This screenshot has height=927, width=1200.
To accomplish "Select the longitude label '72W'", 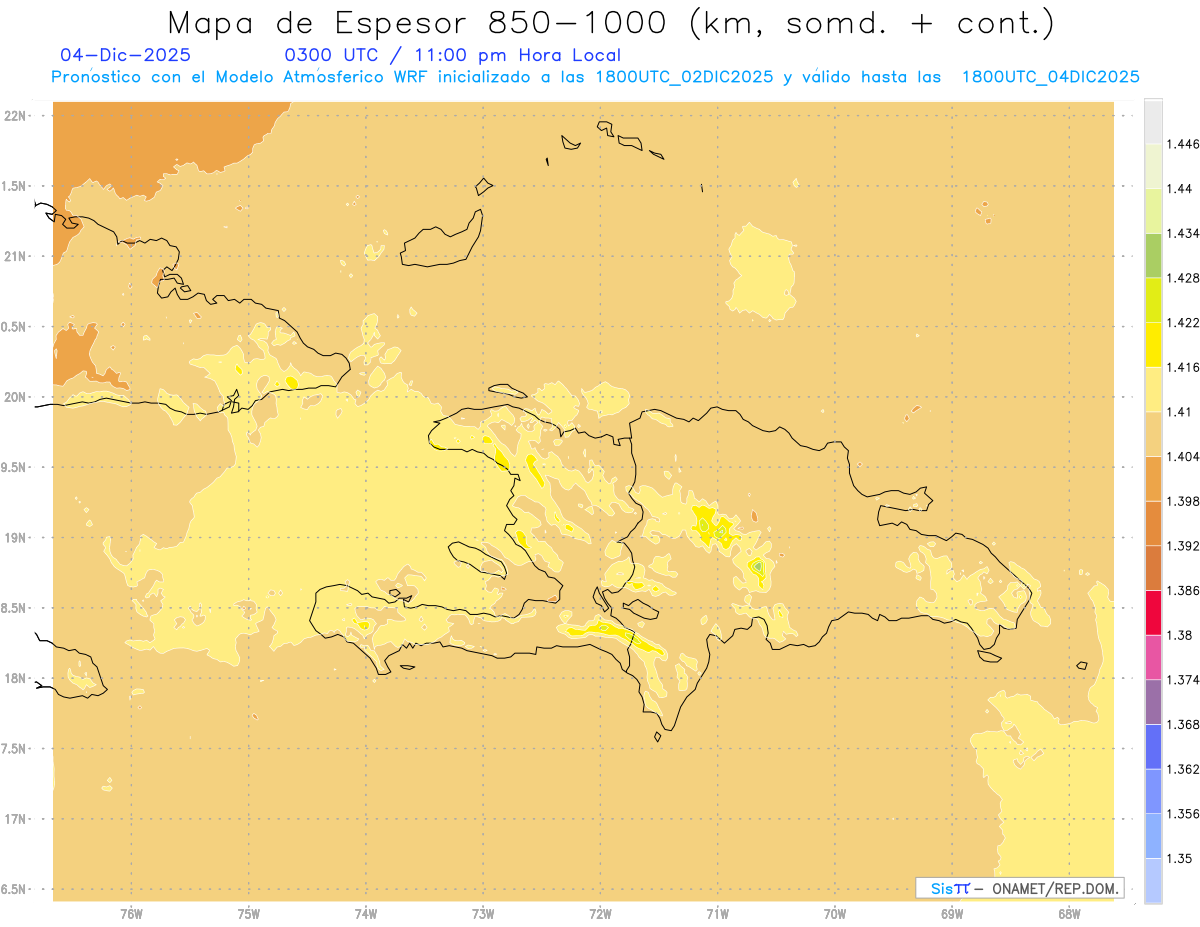I will pyautogui.click(x=600, y=914).
